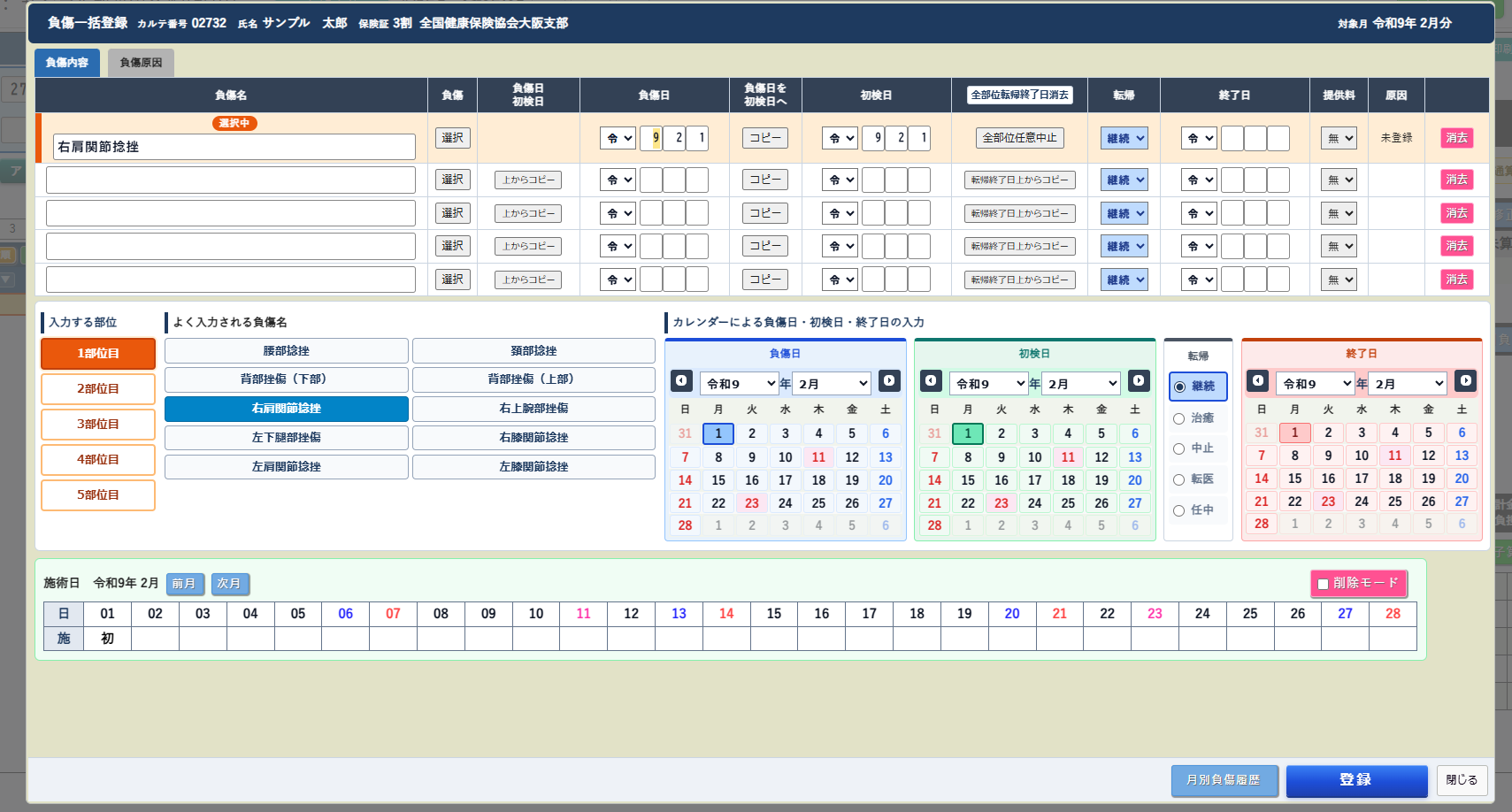Open the 負傷日 calendar month dropdown 2月
The image size is (1512, 812).
pyautogui.click(x=832, y=383)
